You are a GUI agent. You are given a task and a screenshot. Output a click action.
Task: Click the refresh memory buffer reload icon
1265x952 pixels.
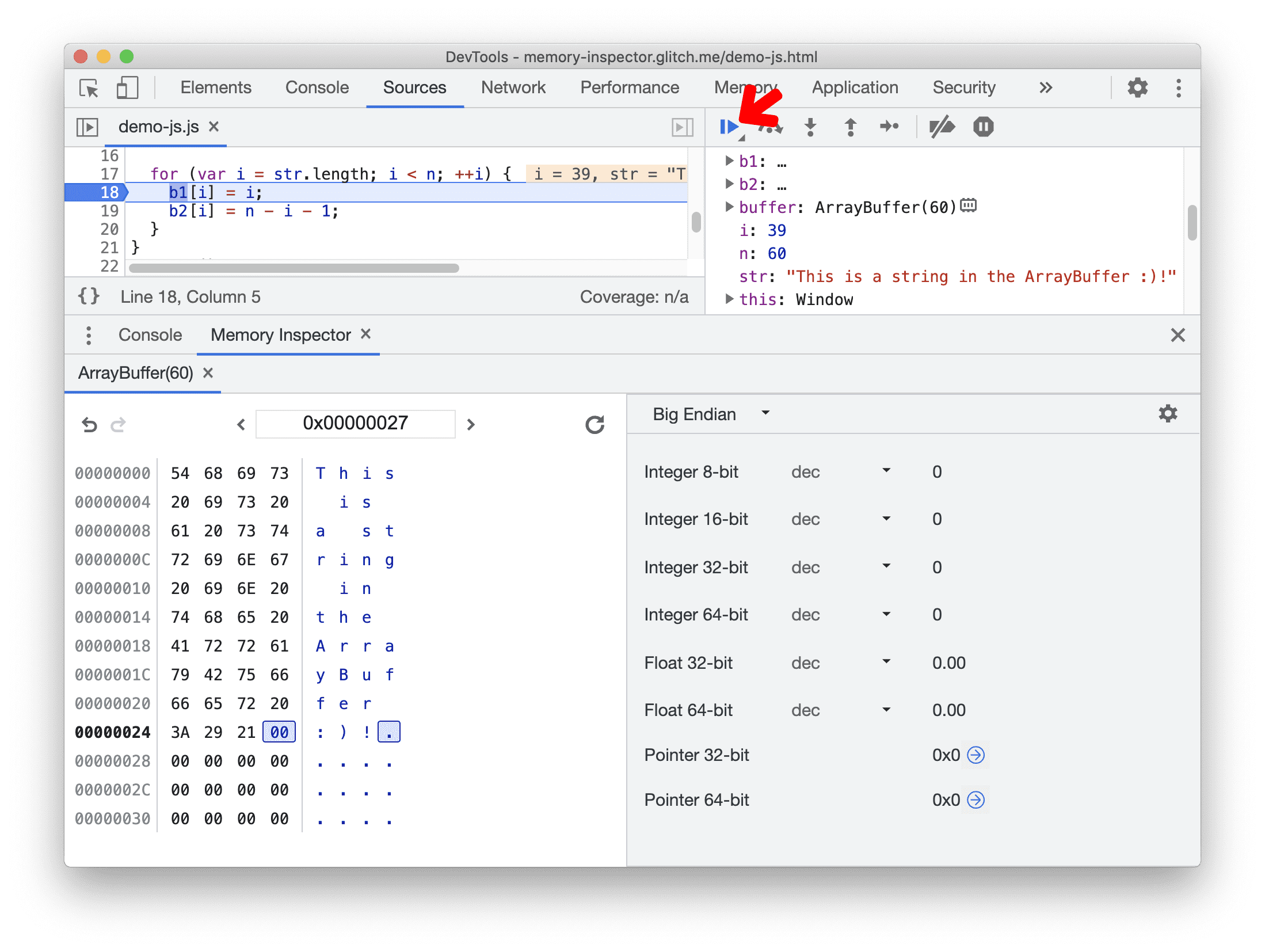tap(594, 422)
